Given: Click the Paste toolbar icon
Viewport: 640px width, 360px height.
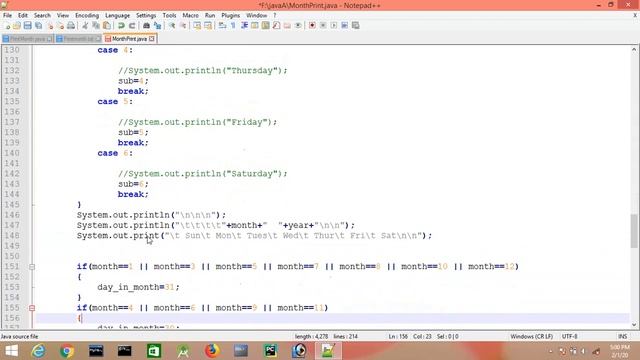Looking at the screenshot, I should [107, 26].
